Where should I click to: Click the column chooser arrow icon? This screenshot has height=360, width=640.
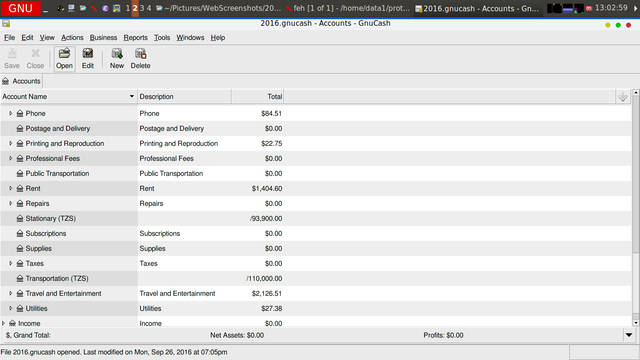coord(622,97)
